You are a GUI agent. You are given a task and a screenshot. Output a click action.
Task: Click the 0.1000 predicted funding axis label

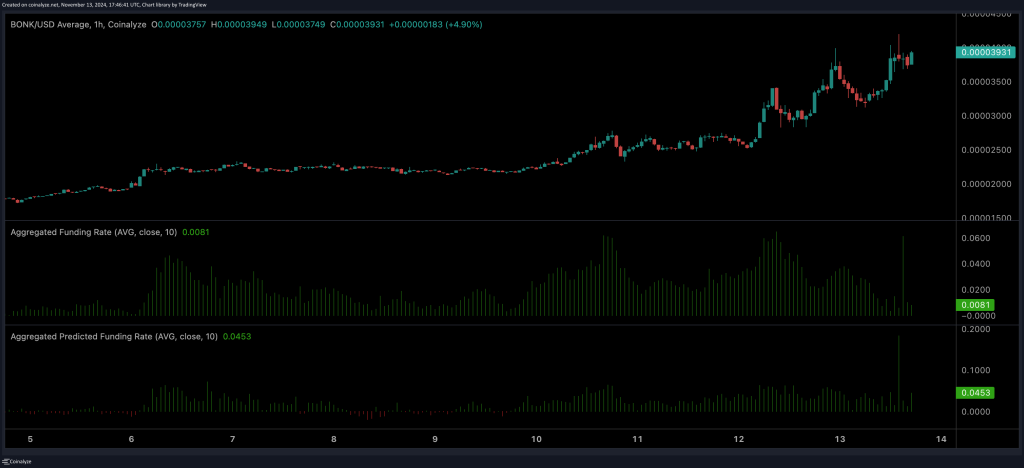click(976, 370)
